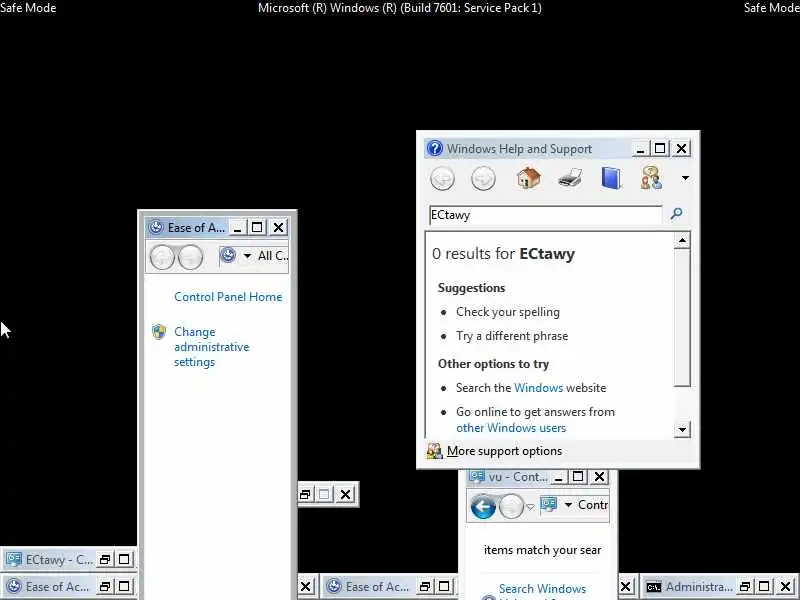Viewport: 800px width, 600px height.
Task: Click help results scrollbar down arrow
Action: pyautogui.click(x=682, y=430)
